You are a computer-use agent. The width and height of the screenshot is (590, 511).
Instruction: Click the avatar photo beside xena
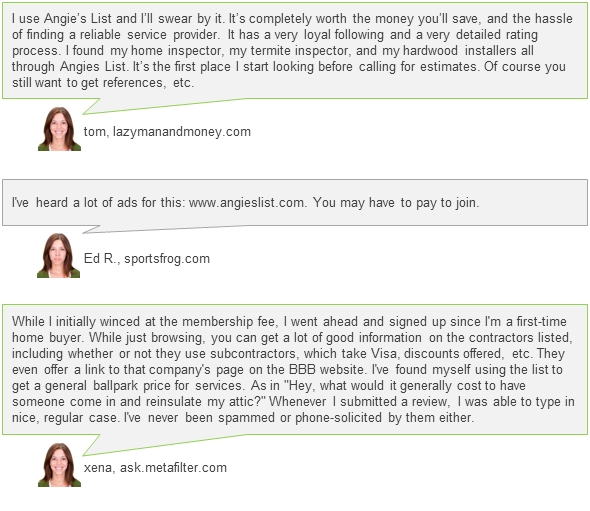coord(59,465)
